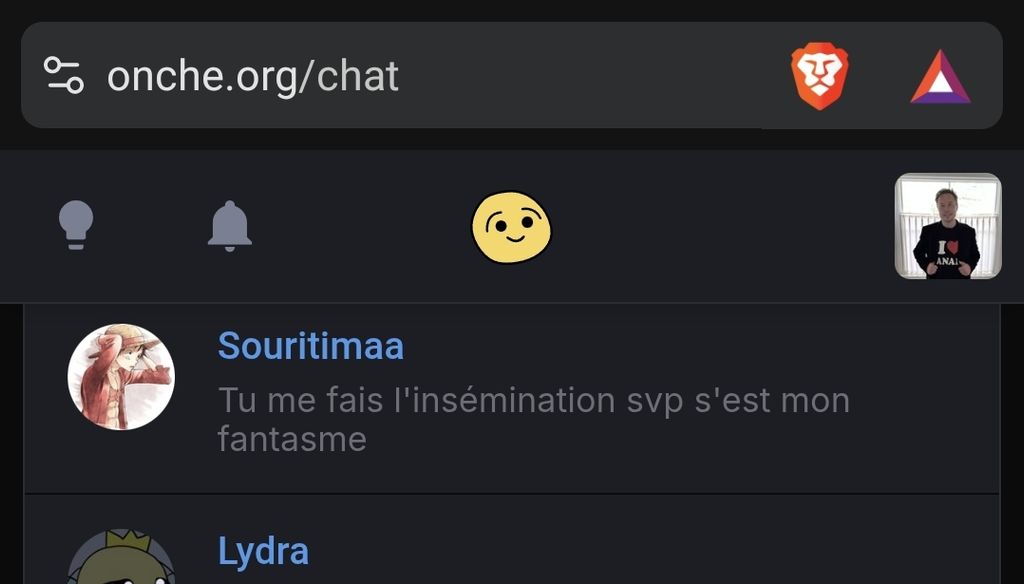Click Lydra's crowned avatar
1024x584 pixels.
121,560
